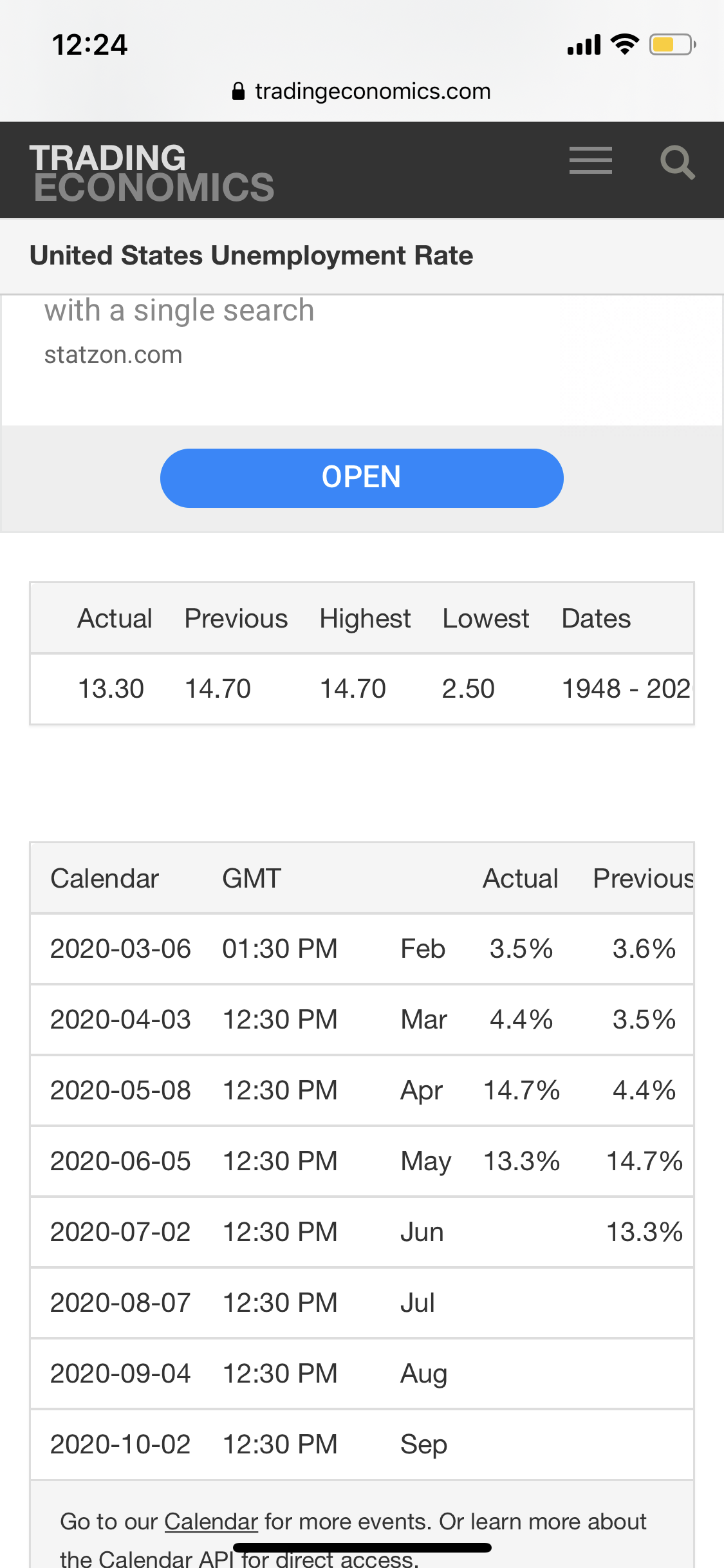The width and height of the screenshot is (724, 1568).
Task: Tap the Highest column header
Action: [365, 619]
